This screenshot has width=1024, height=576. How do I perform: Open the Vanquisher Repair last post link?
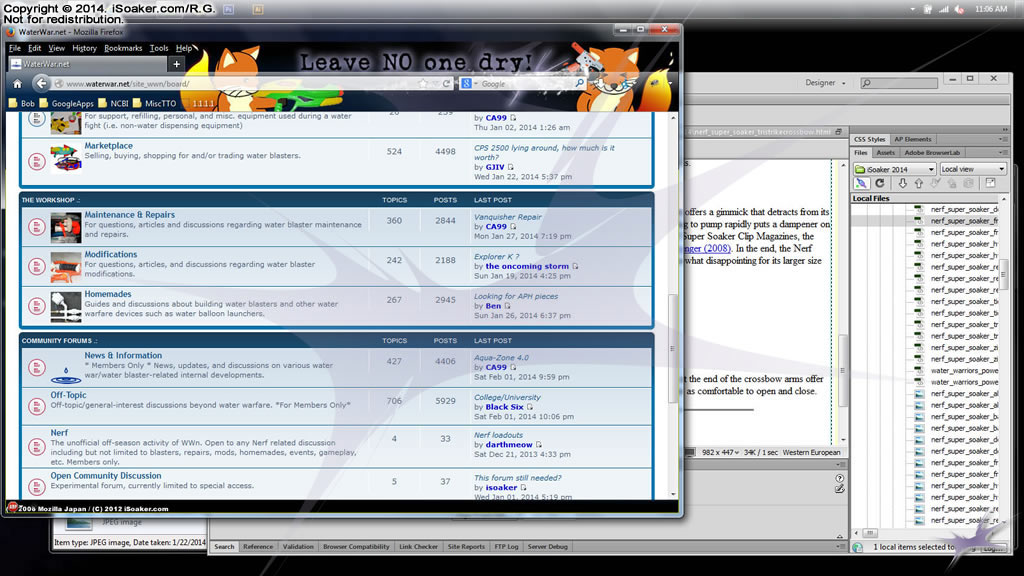coord(507,217)
